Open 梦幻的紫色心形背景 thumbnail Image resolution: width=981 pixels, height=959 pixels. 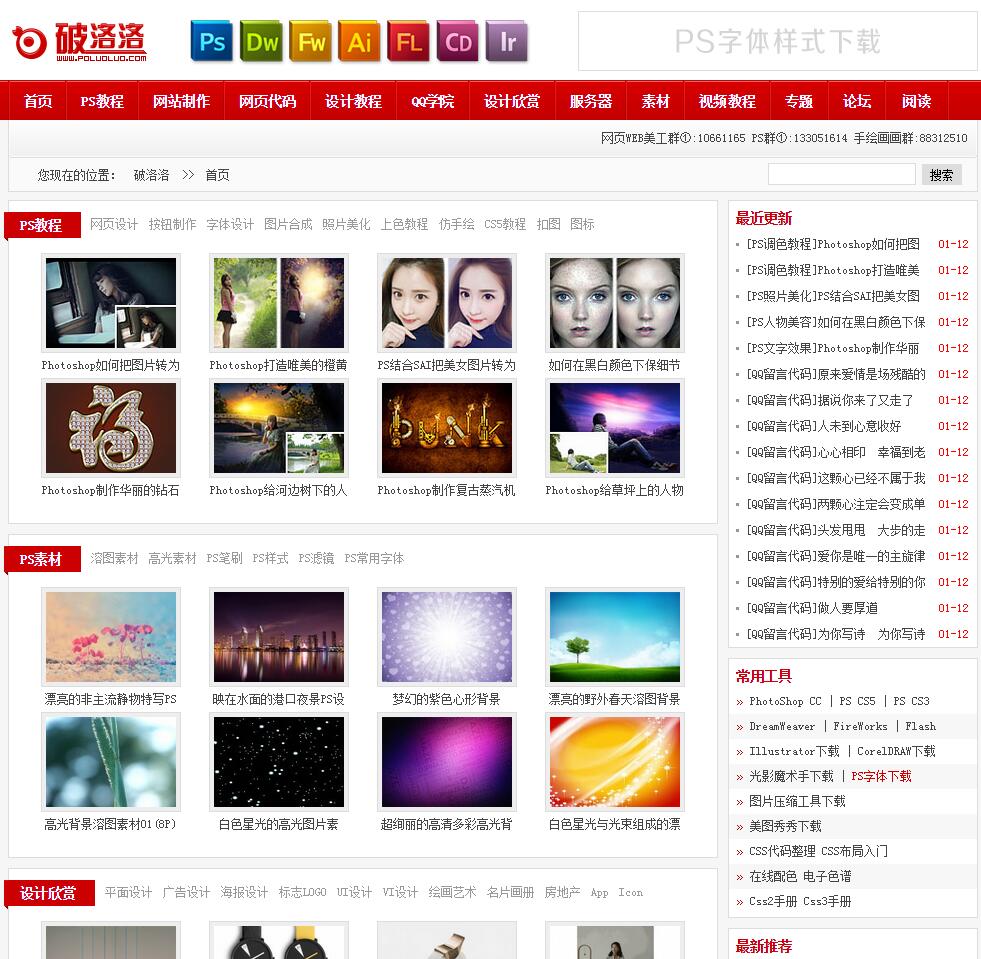pyautogui.click(x=447, y=637)
